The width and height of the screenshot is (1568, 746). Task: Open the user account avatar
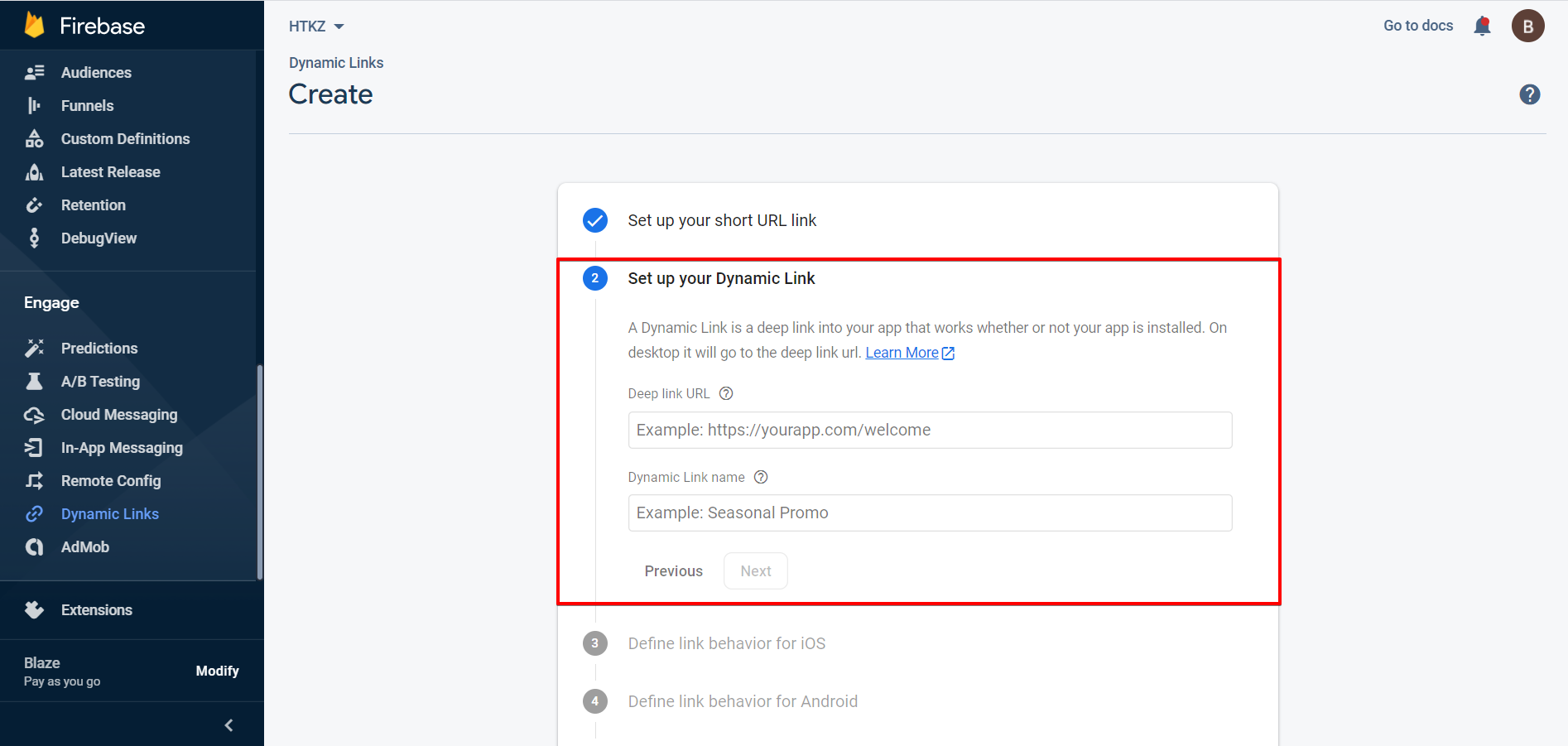1527,26
